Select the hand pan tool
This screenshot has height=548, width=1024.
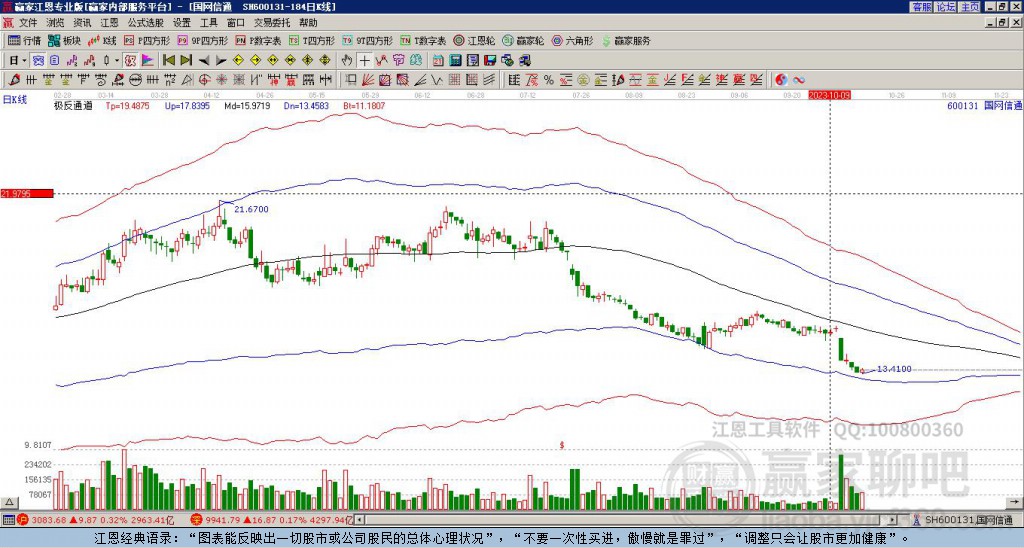pos(347,61)
